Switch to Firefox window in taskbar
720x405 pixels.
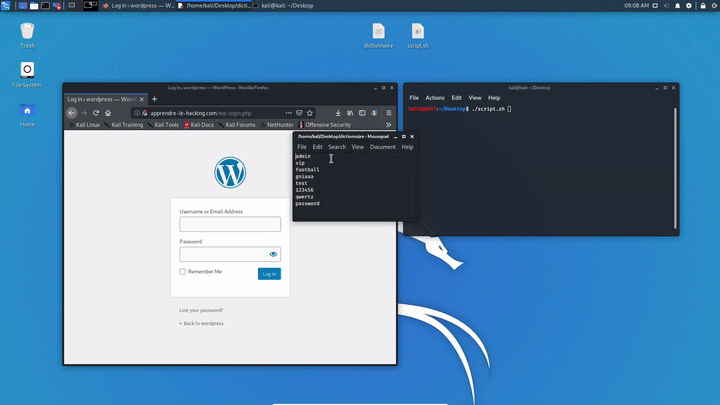point(138,6)
